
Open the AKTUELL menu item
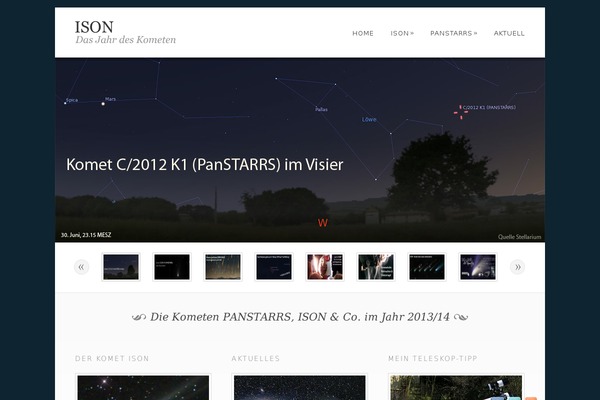(509, 33)
